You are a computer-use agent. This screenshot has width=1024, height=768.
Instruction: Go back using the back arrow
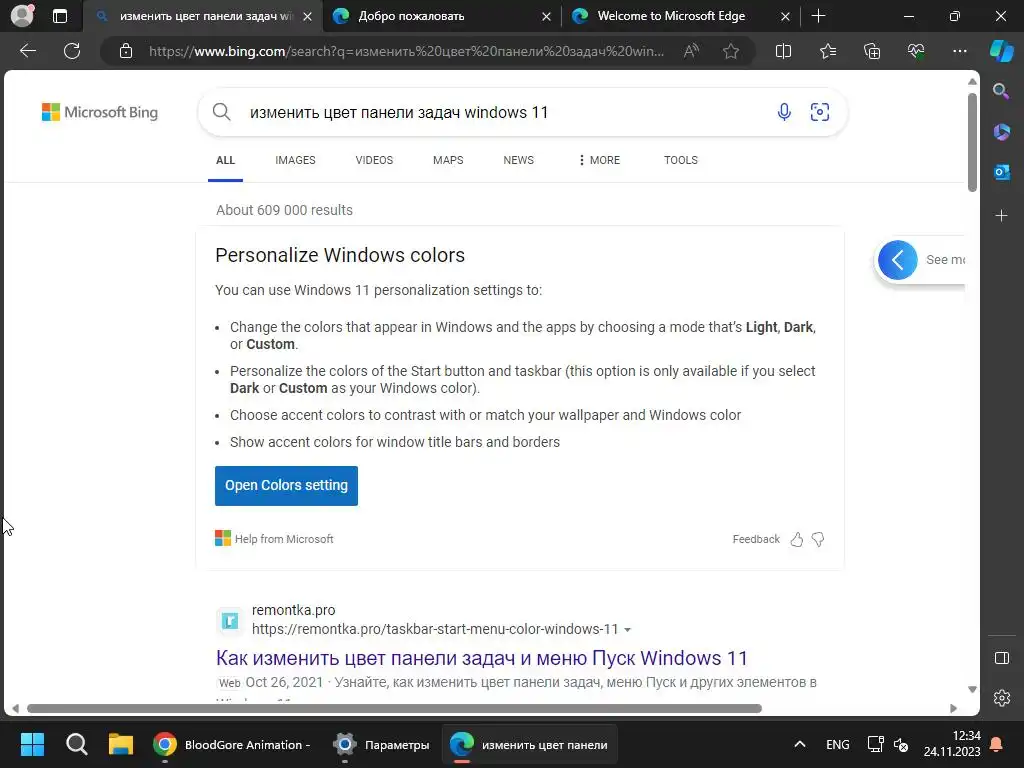(28, 51)
